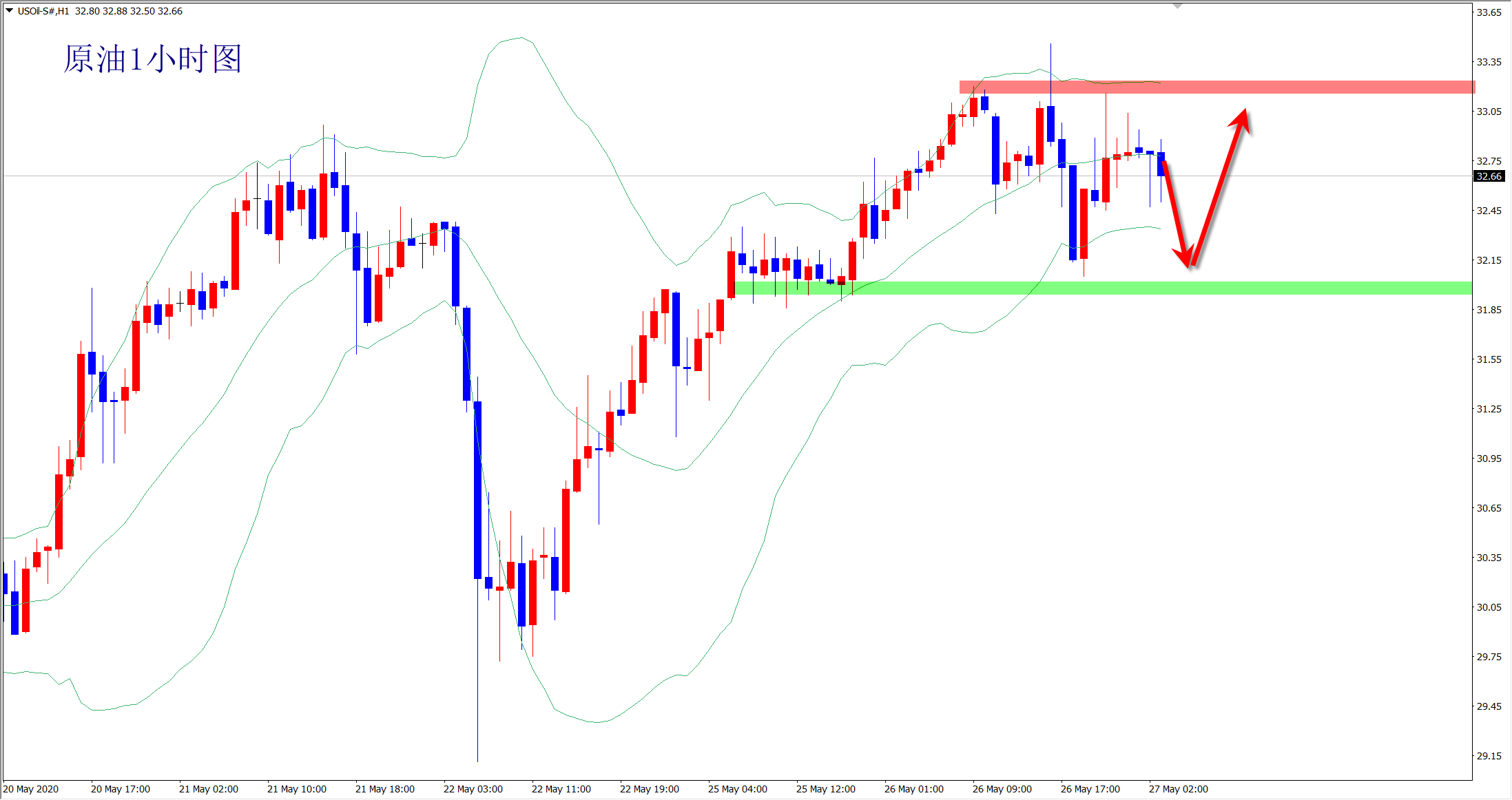The image size is (1512, 800).
Task: Click the 22 May 03:00 time label
Action: [x=473, y=789]
